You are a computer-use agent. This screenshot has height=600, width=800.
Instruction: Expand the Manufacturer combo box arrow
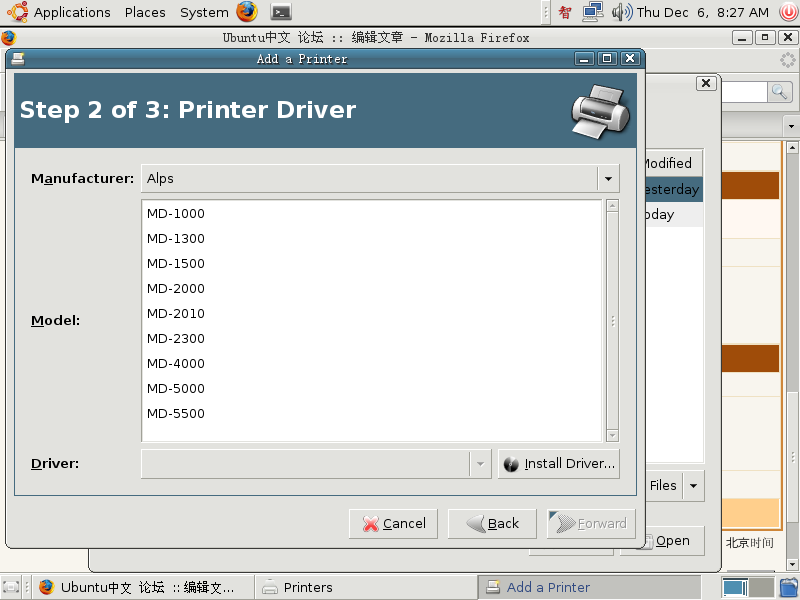pyautogui.click(x=608, y=179)
